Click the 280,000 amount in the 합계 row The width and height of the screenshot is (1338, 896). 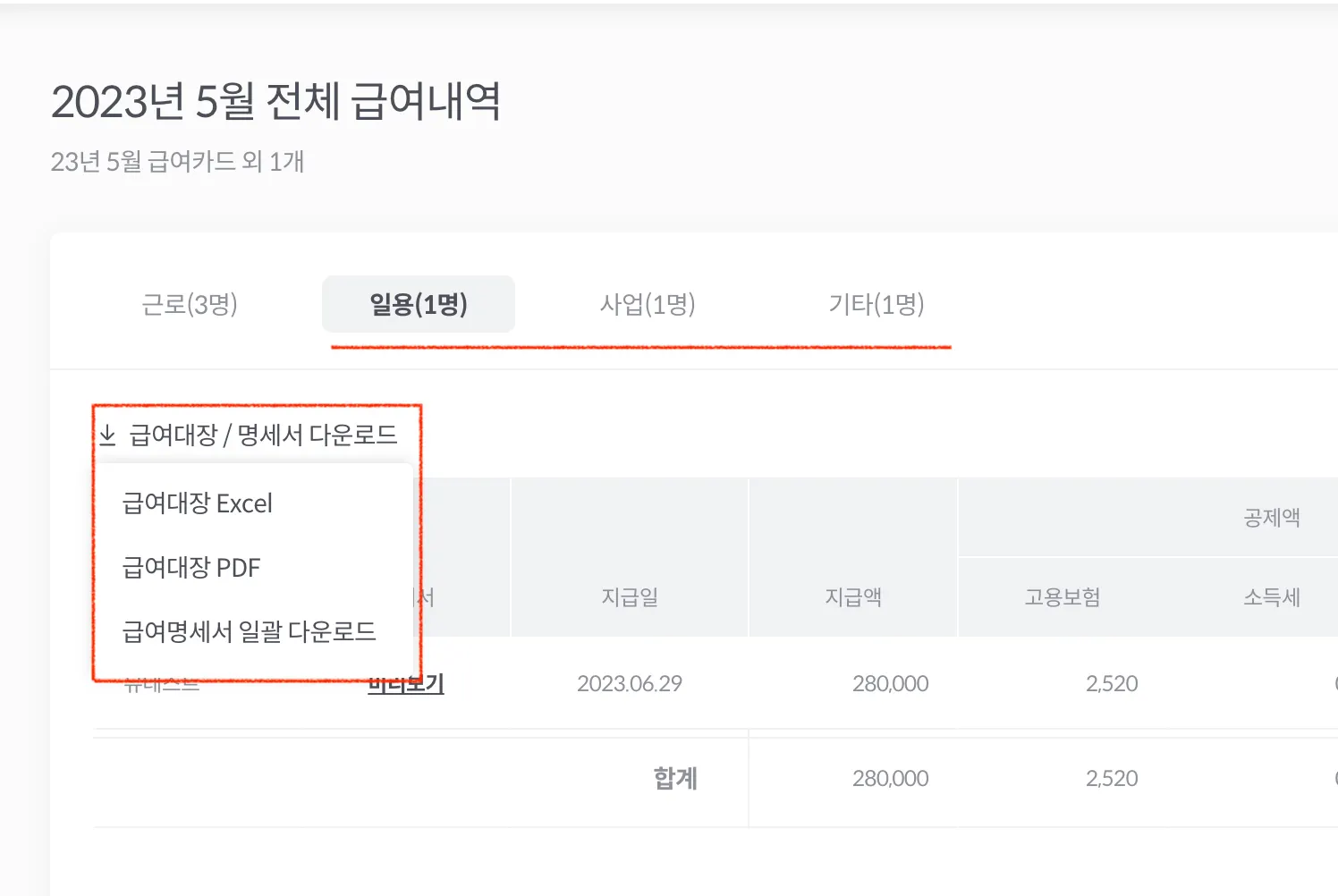coord(890,779)
